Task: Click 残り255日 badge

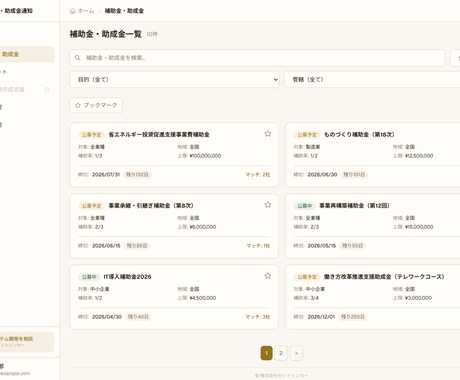Action: point(353,317)
